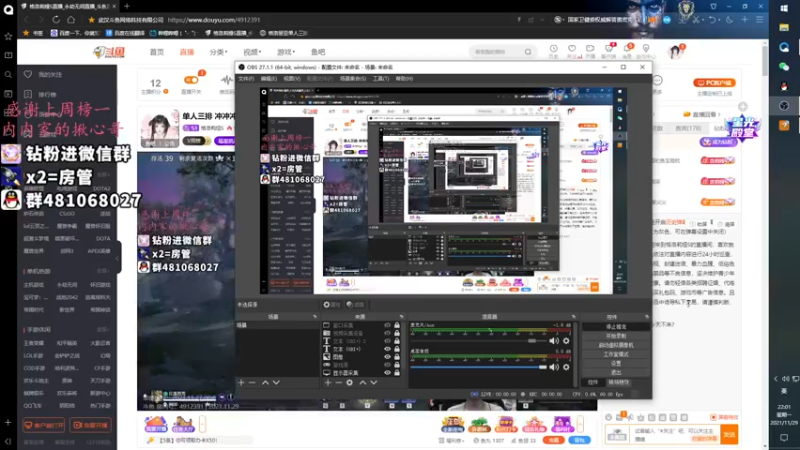Open the notification center icon on taskbar

(x=784, y=438)
